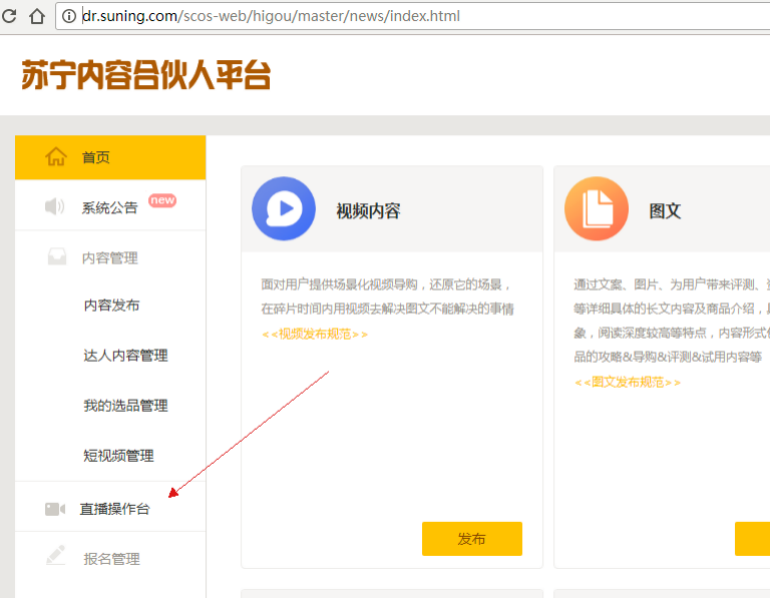Click the inbox icon beside 内容管理
Image resolution: width=770 pixels, height=598 pixels.
(57, 257)
